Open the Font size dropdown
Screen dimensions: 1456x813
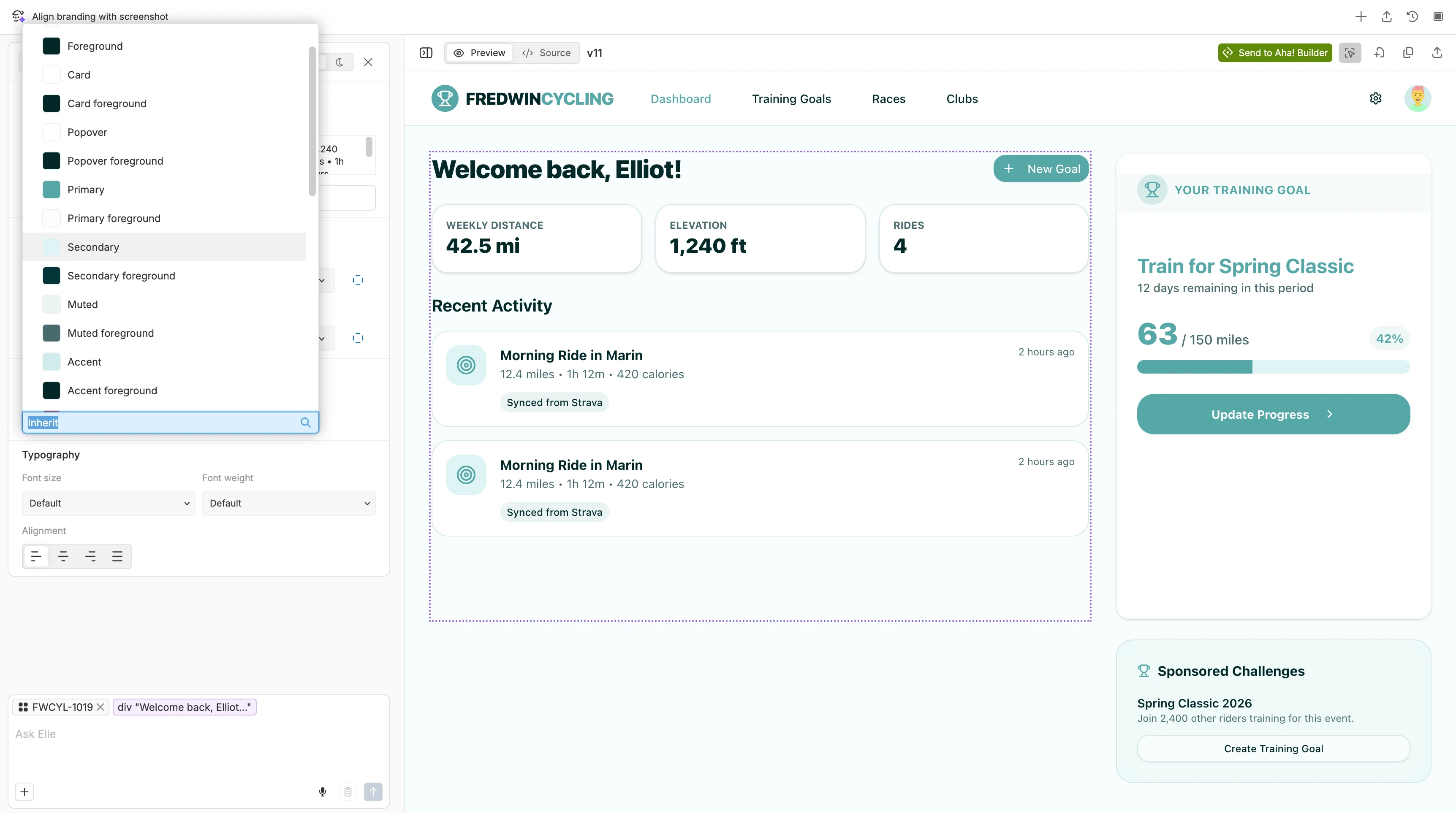tap(109, 504)
